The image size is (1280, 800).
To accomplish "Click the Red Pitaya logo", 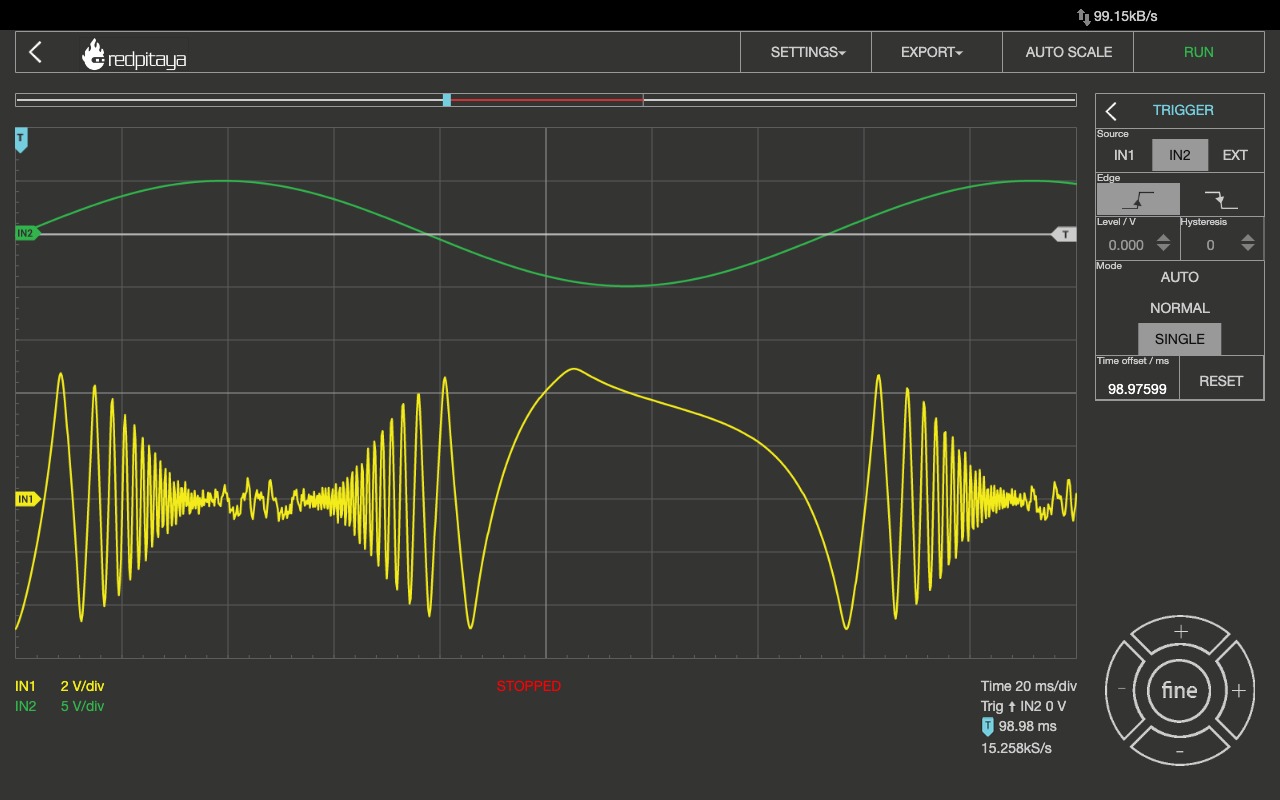I will [134, 55].
